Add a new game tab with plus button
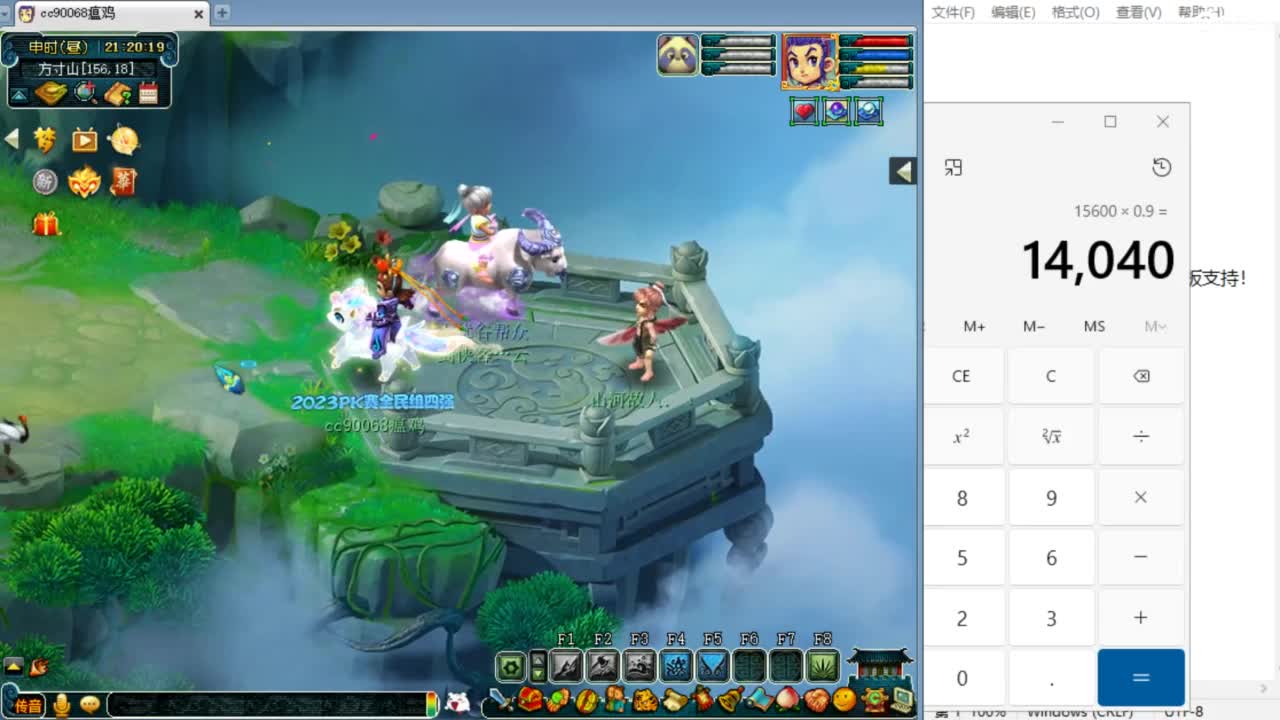Viewport: 1280px width, 720px height. point(222,13)
